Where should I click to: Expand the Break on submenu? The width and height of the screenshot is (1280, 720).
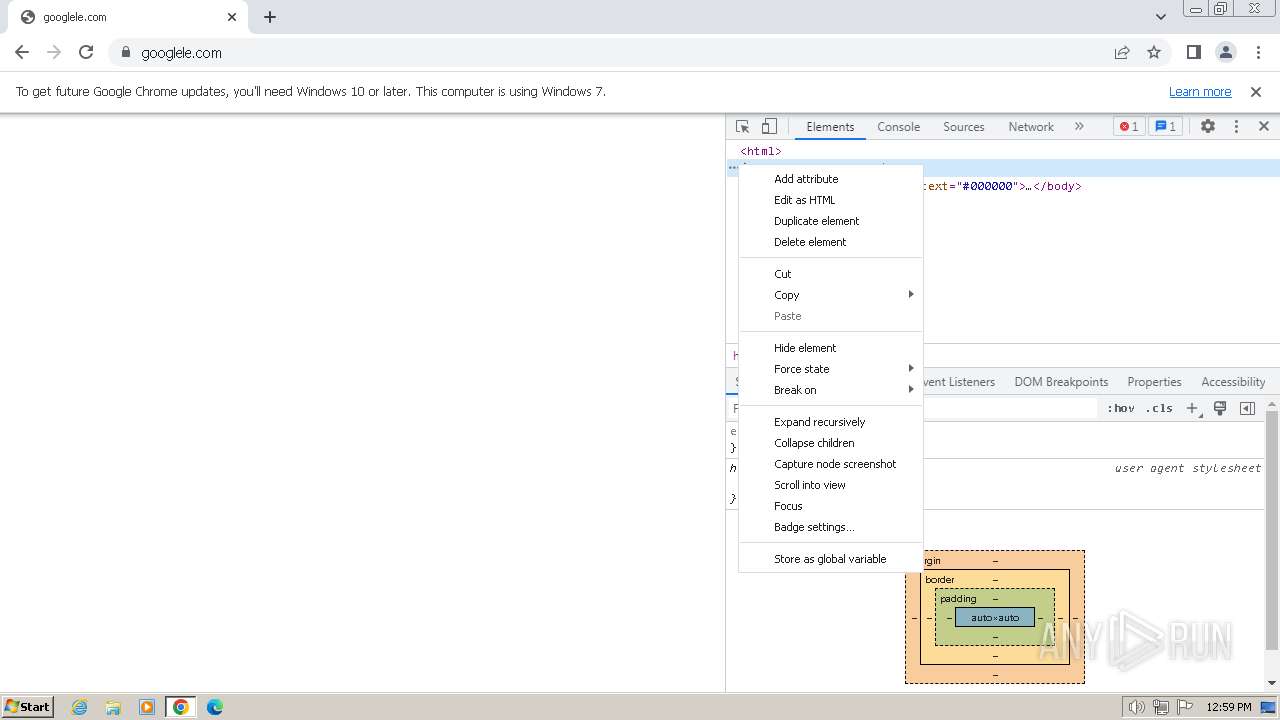click(x=830, y=390)
